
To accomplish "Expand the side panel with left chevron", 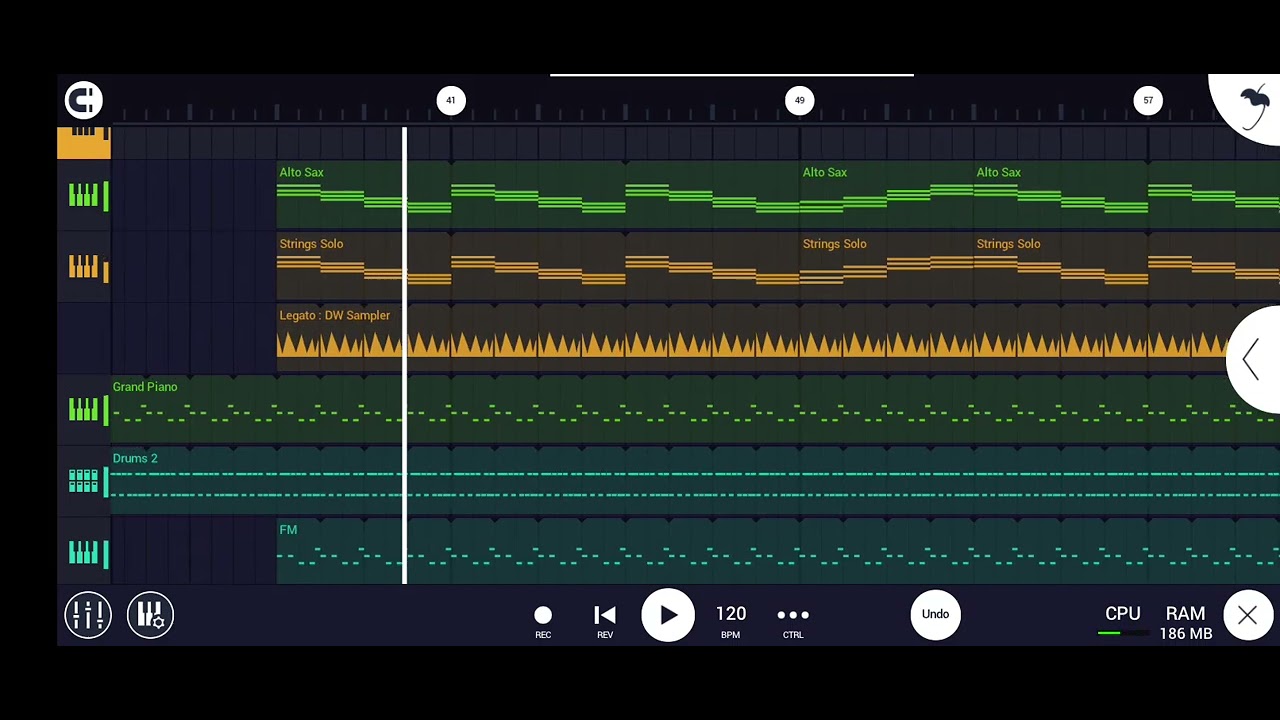I will click(x=1251, y=359).
